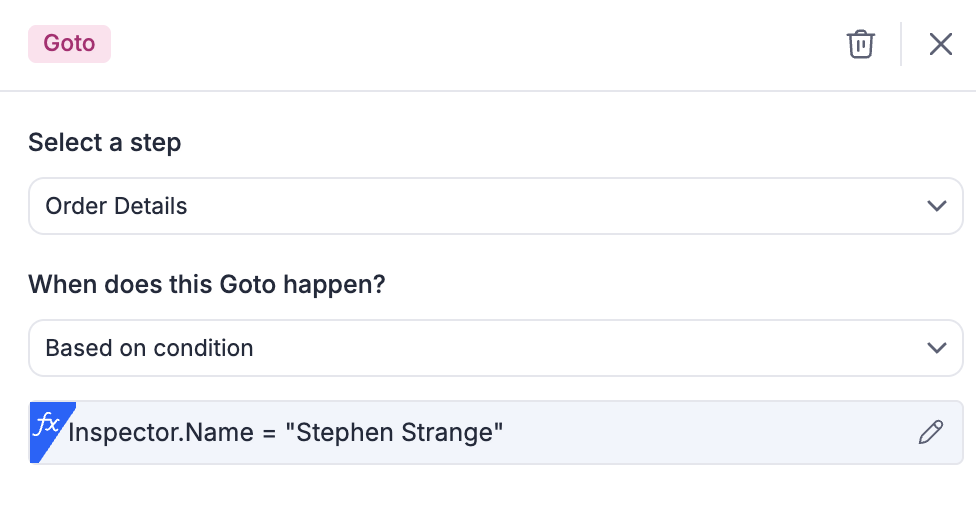Click the "Select a step" label
This screenshot has height=512, width=976.
tap(104, 143)
